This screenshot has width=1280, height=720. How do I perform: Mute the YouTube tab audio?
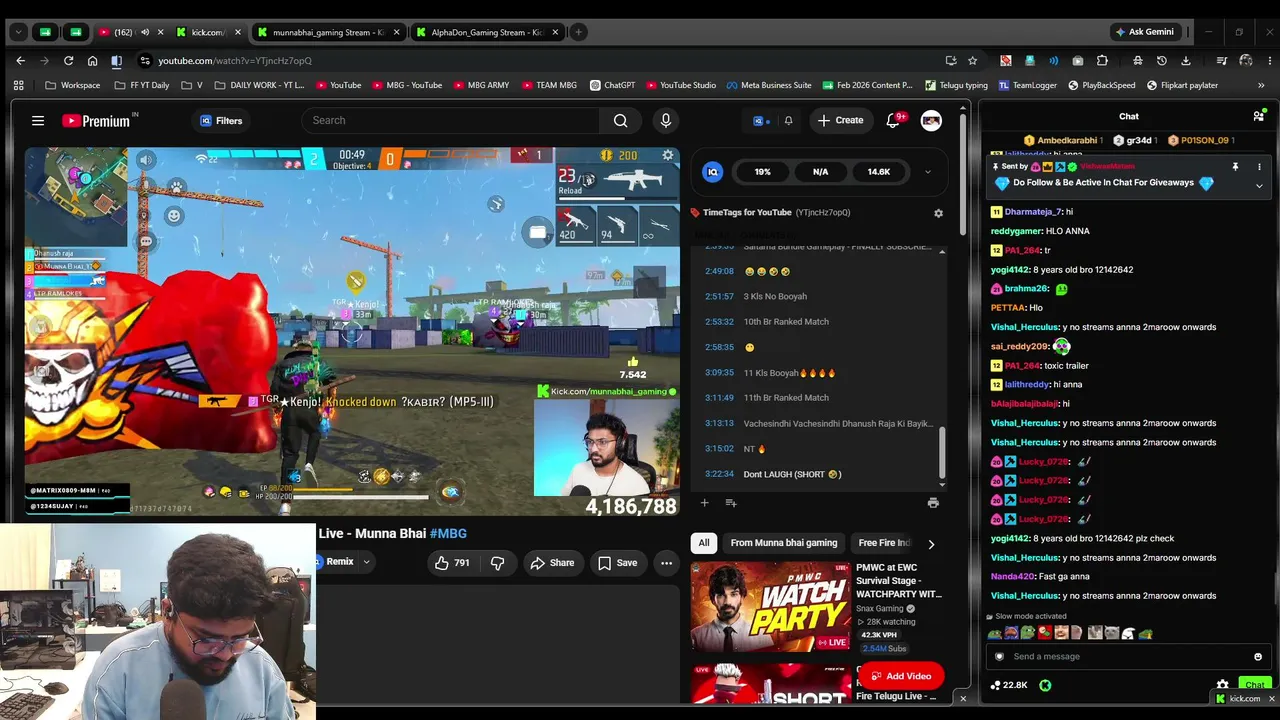(x=144, y=32)
